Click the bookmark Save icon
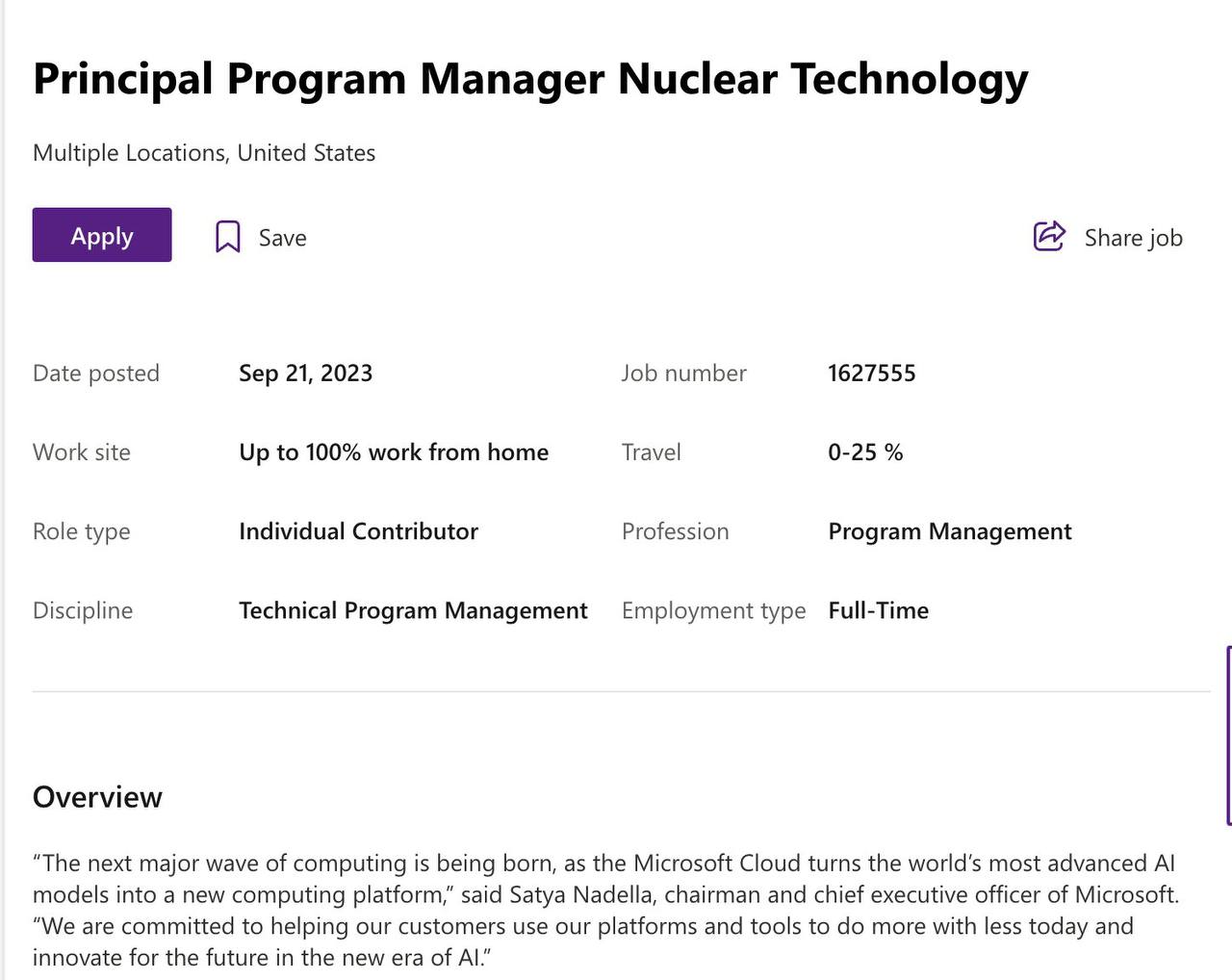Image resolution: width=1232 pixels, height=980 pixels. coord(227,237)
